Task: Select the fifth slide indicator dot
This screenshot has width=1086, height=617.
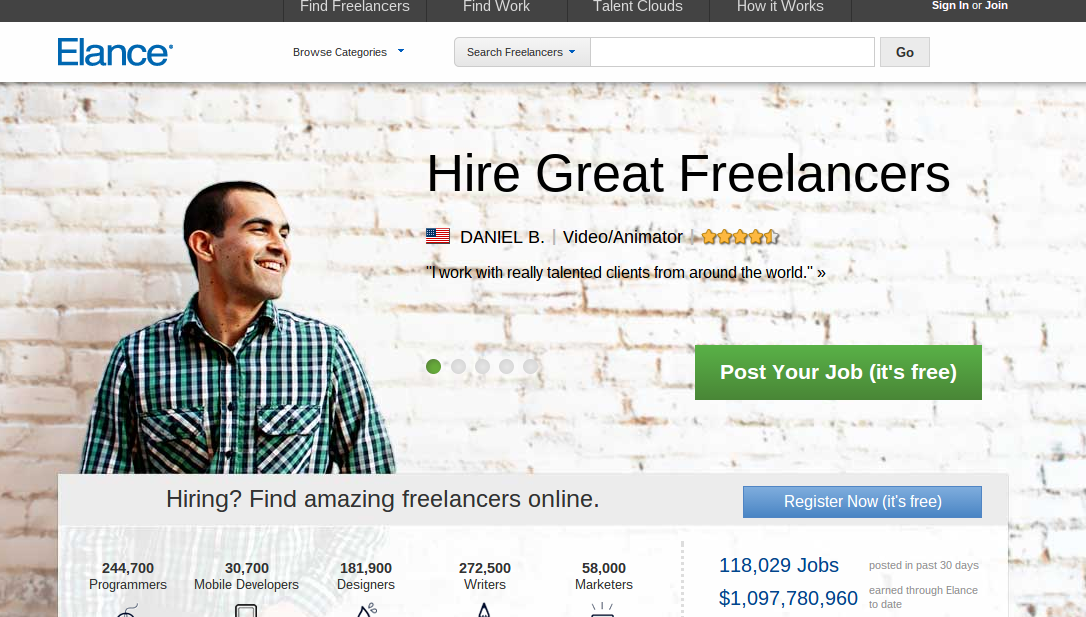Action: pyautogui.click(x=531, y=366)
